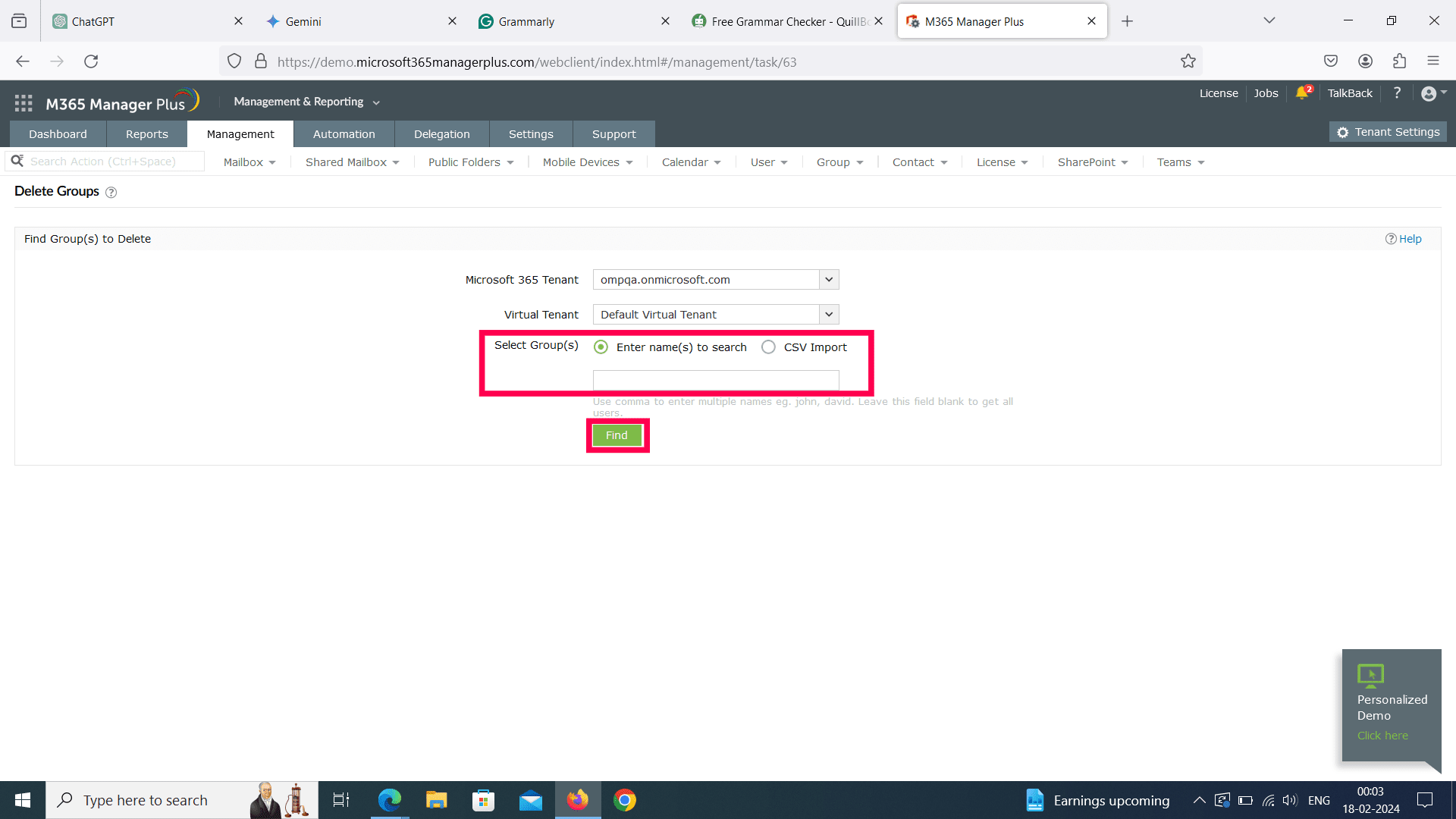Select the Enter name(s) to search option

tap(601, 347)
